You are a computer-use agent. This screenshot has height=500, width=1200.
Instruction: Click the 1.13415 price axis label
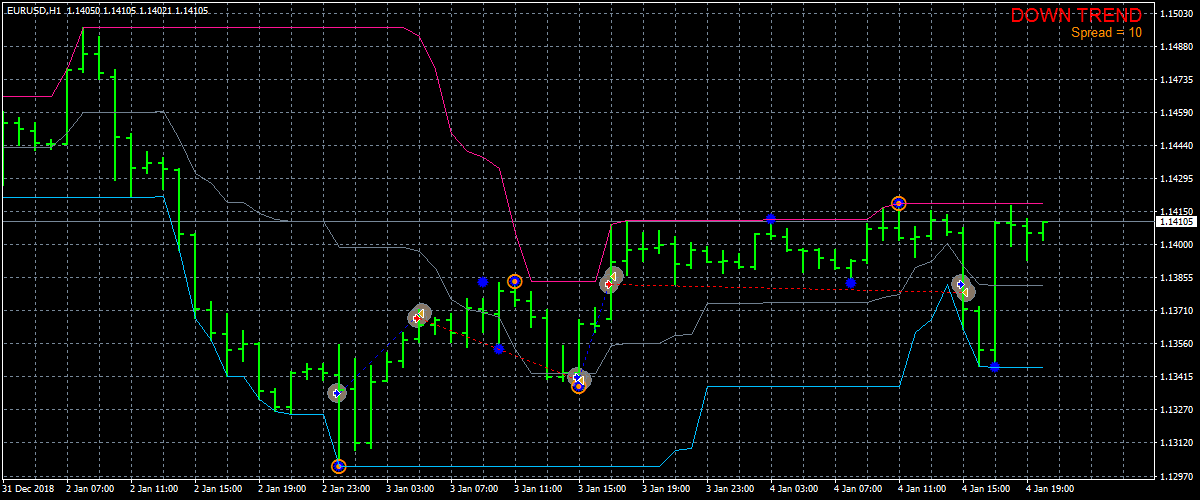(x=1175, y=377)
